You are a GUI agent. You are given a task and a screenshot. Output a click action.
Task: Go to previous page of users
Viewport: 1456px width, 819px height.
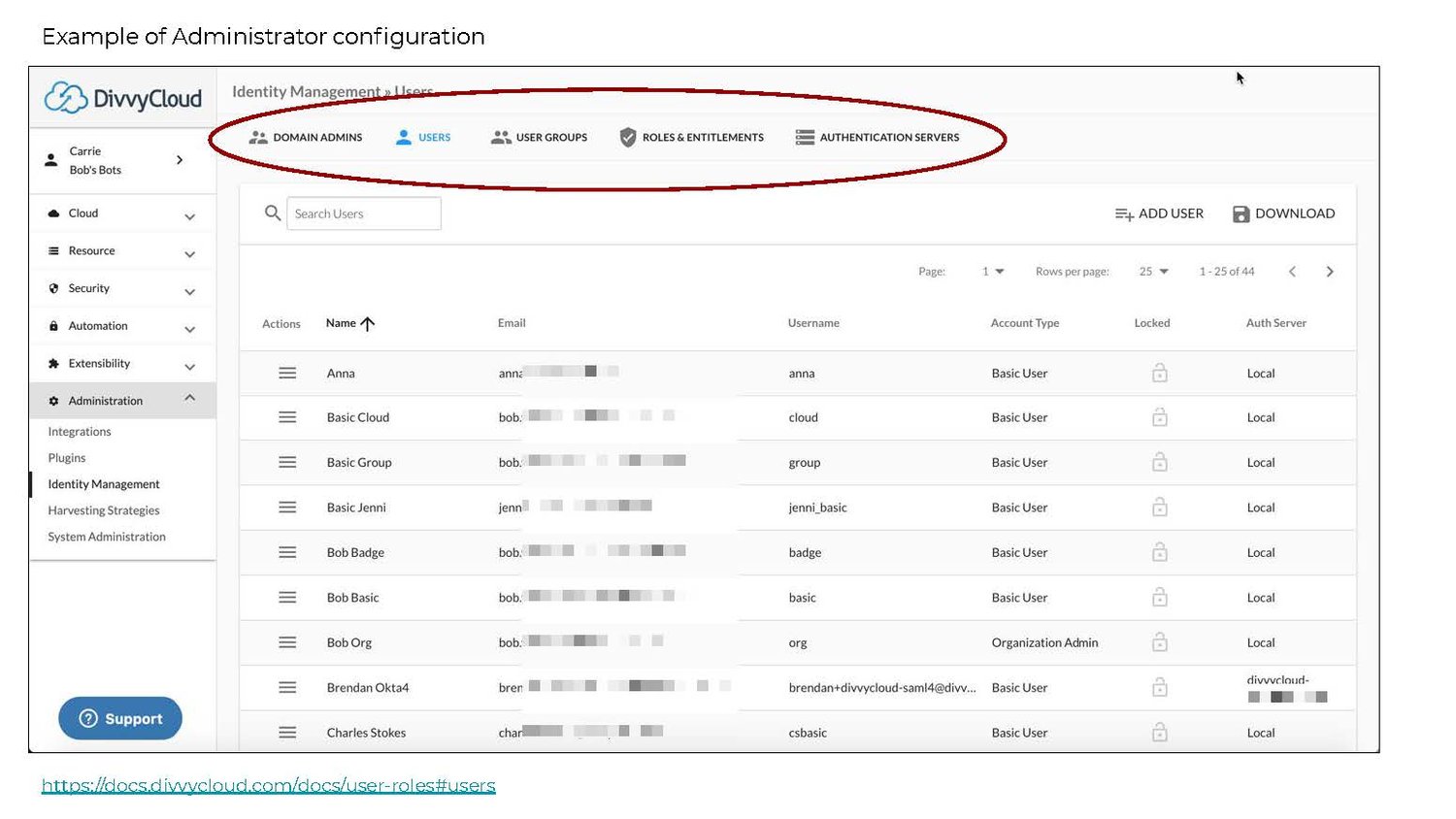1292,272
